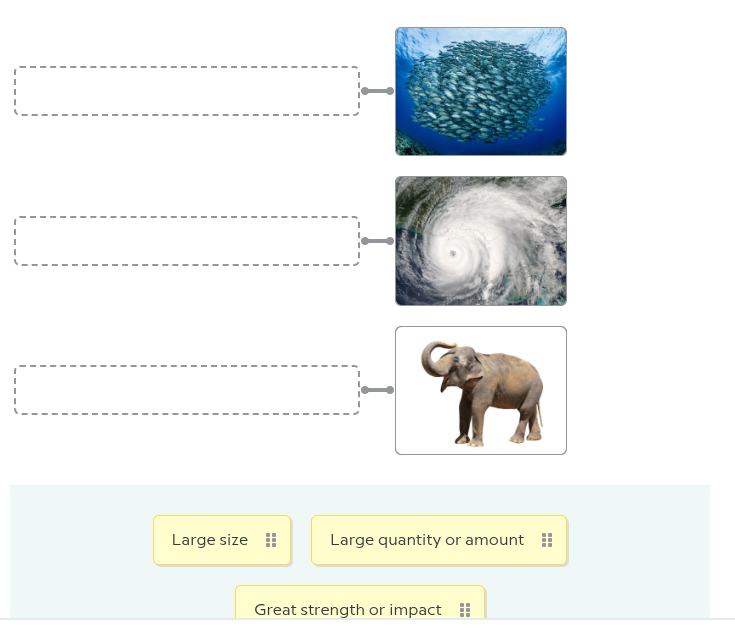This screenshot has height=631, width=735.
Task: Click the empty drop box for the fish photo
Action: click(x=187, y=91)
